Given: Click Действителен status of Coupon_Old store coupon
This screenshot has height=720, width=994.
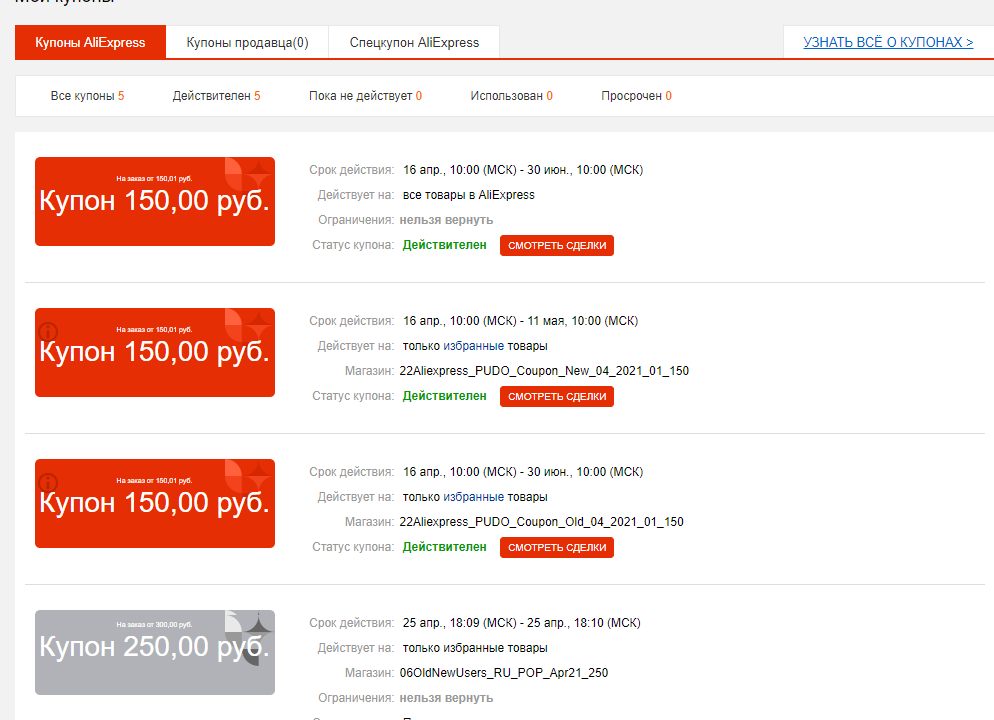Looking at the screenshot, I should click(444, 546).
